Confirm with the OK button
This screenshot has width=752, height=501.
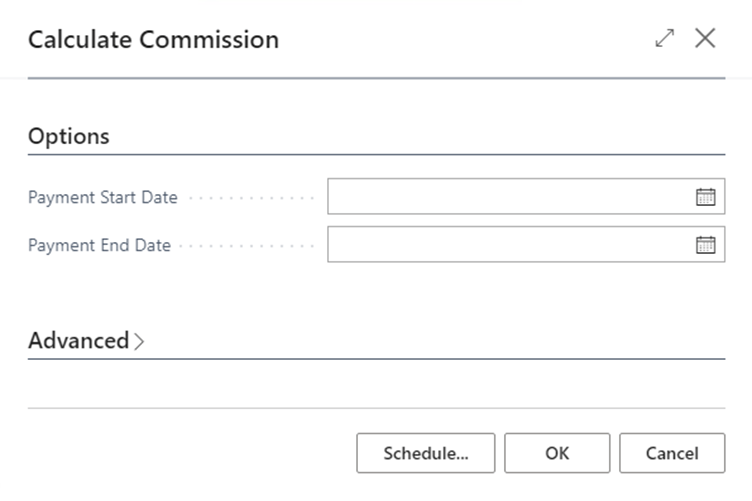(557, 453)
